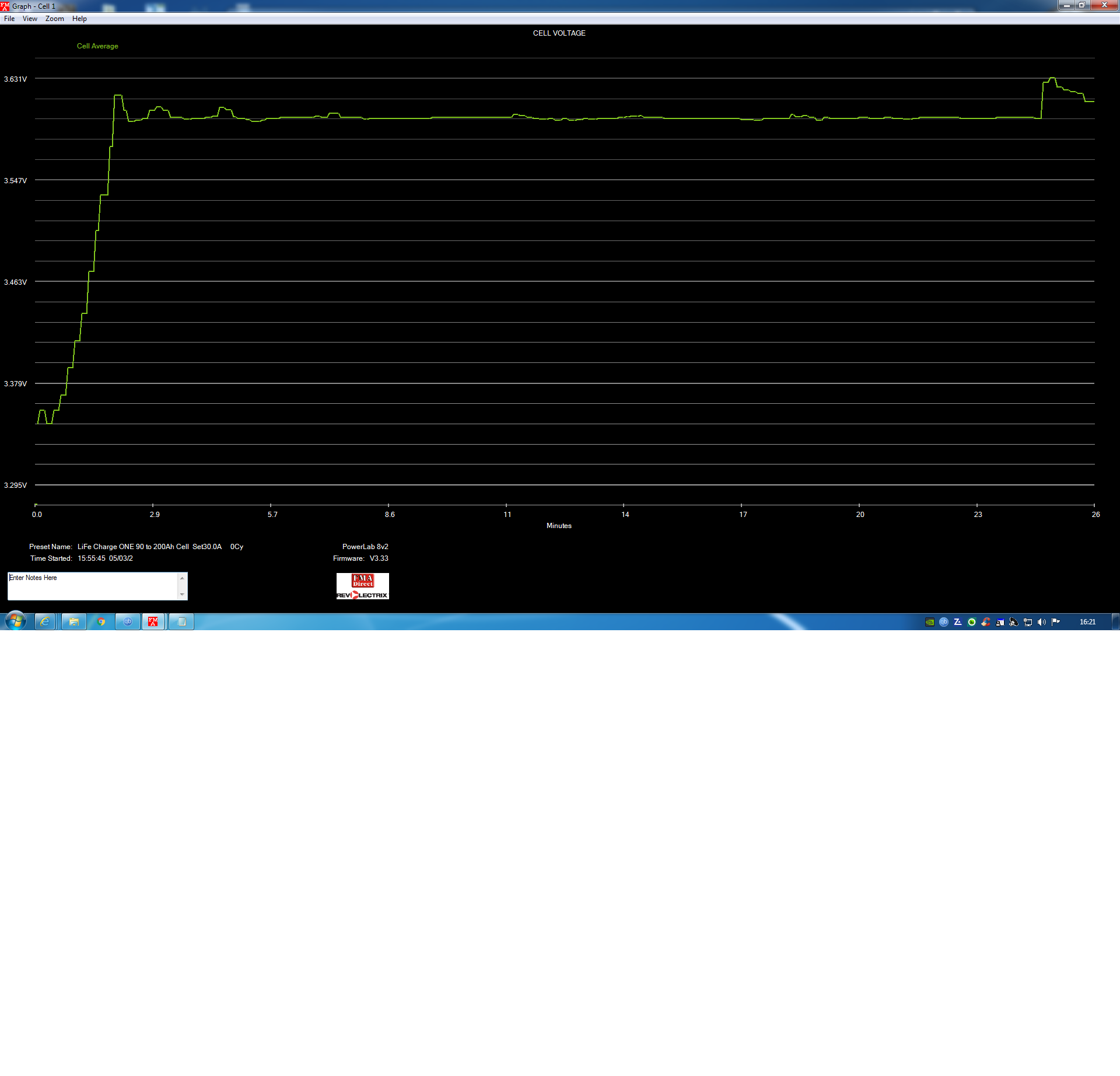Viewport: 1120px width, 1076px height.
Task: Click the CCleaner tray icon
Action: click(x=986, y=622)
